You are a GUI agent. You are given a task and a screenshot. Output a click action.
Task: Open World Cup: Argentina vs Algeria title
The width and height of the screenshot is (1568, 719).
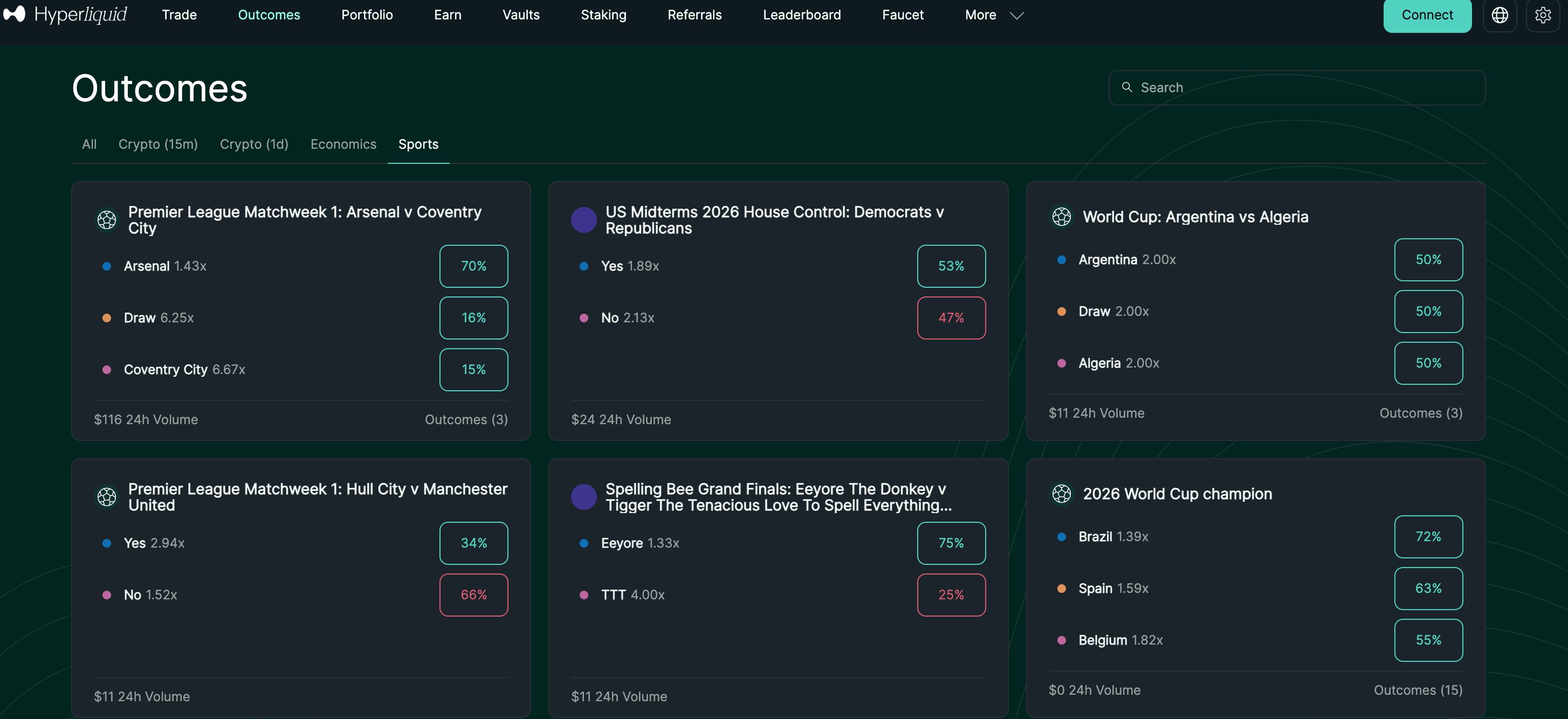click(1195, 217)
